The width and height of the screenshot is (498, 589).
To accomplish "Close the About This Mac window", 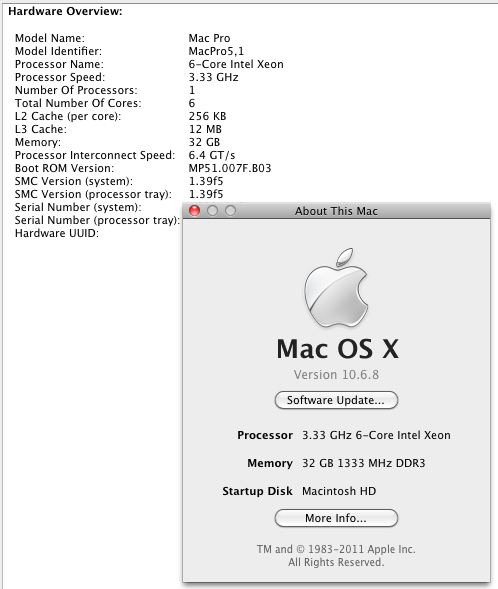I will 195,211.
